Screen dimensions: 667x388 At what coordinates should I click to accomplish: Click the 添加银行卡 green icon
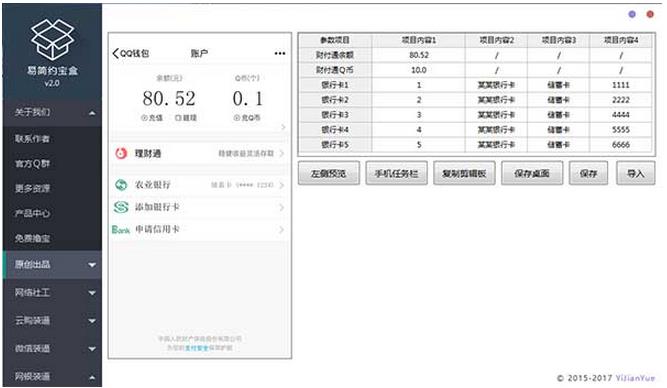pyautogui.click(x=121, y=207)
